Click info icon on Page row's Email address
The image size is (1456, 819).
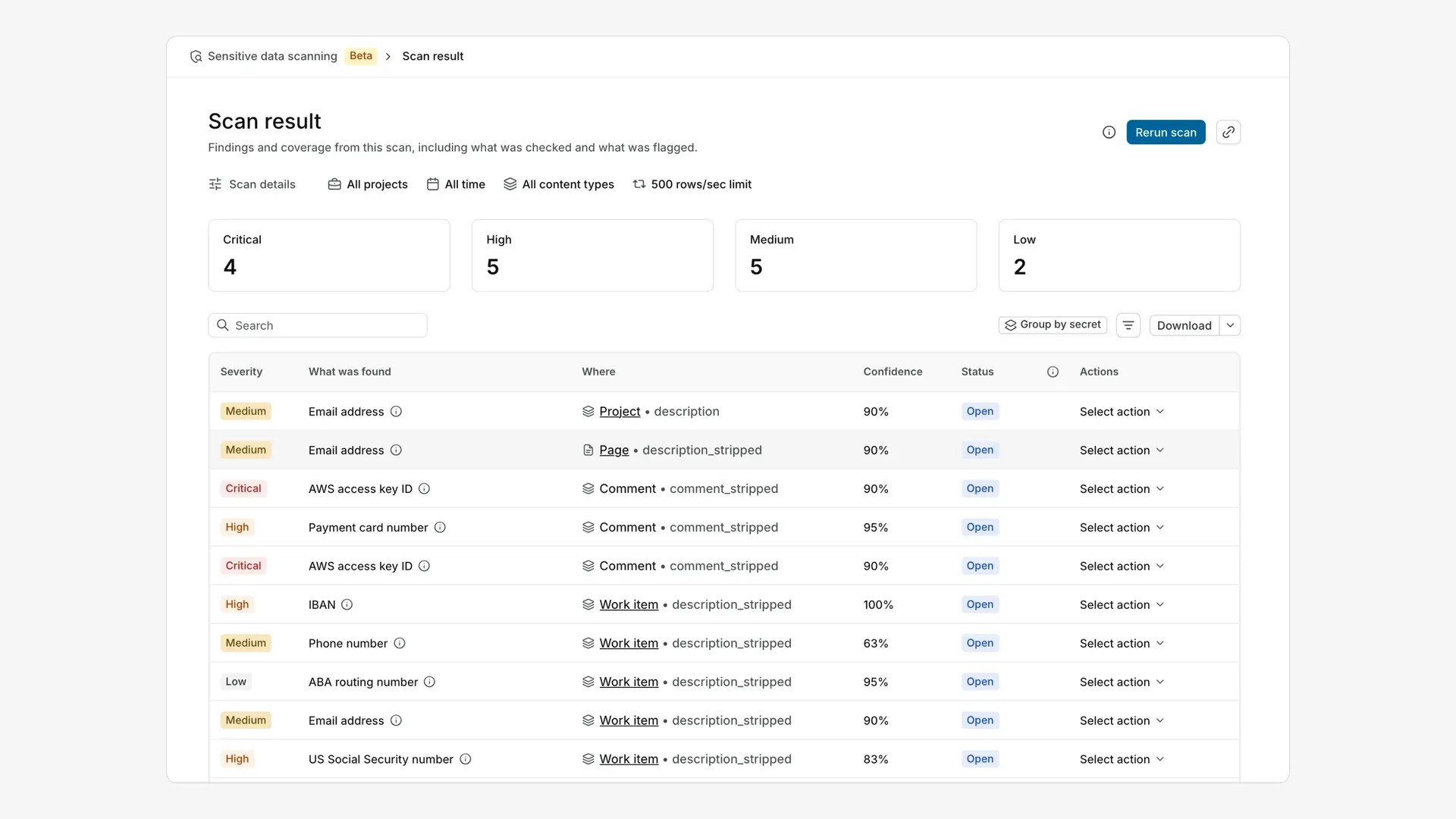coord(396,450)
